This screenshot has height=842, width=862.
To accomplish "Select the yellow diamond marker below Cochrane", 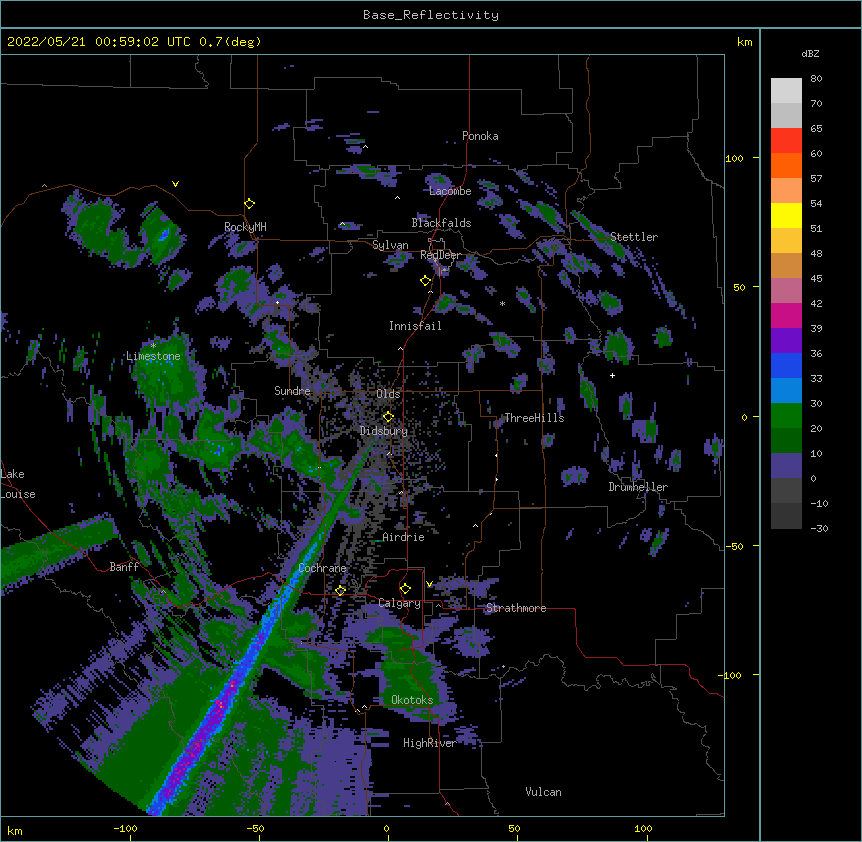I will [x=340, y=590].
